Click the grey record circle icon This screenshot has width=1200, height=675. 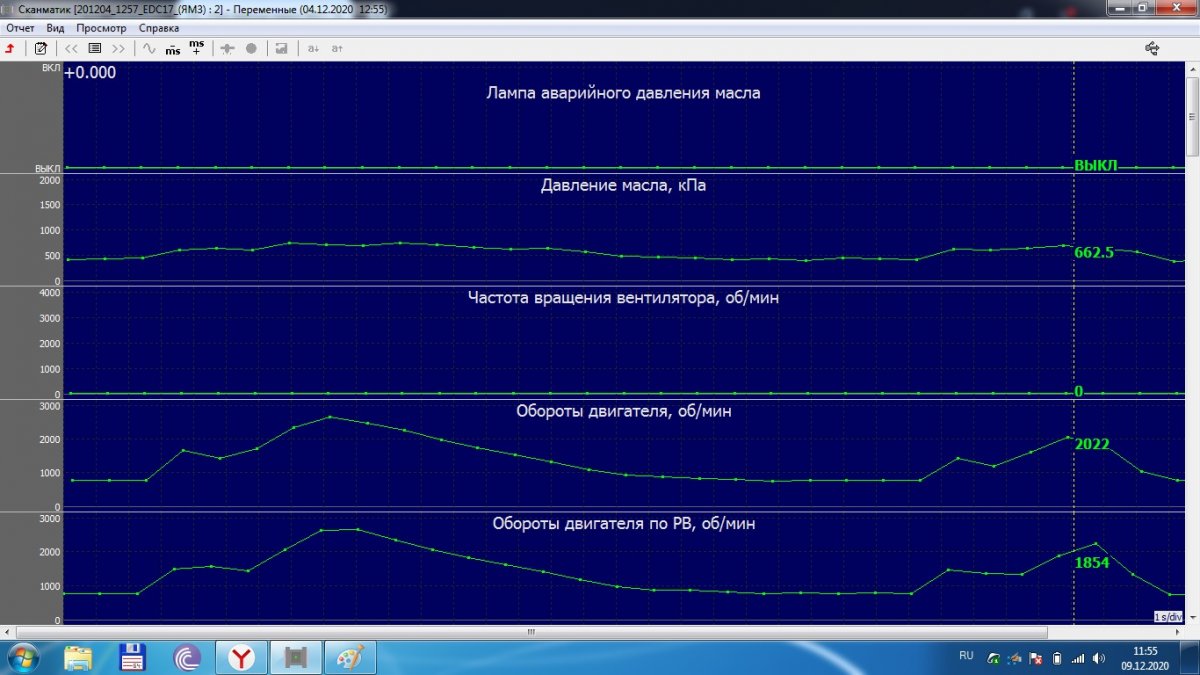coord(251,48)
